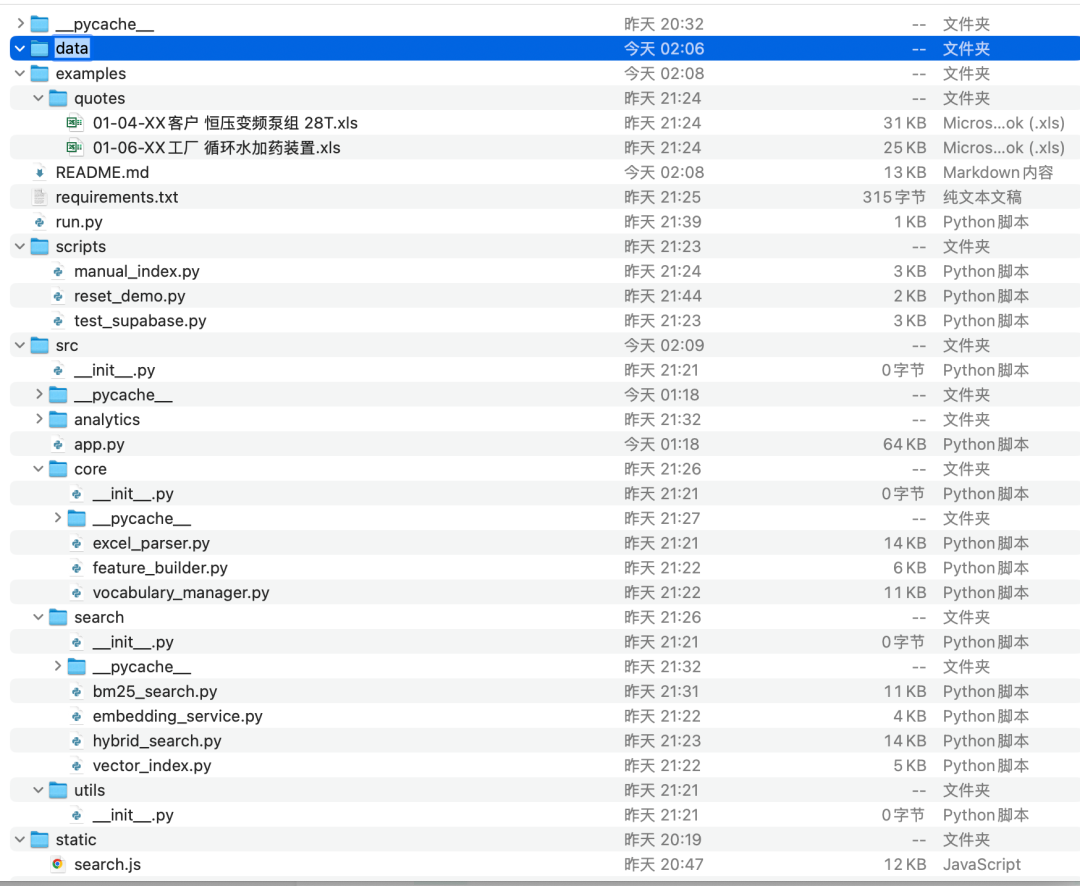
Task: Click the 64 KB size of app.py
Action: (904, 444)
